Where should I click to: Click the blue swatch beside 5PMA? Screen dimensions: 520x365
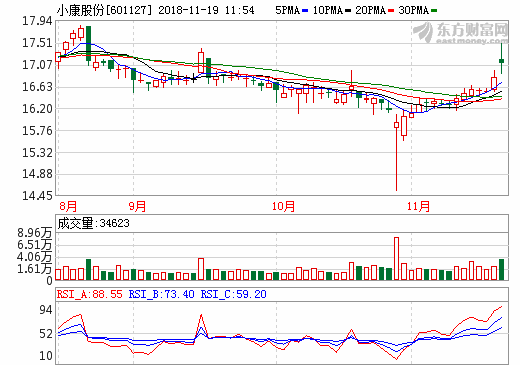coord(305,11)
